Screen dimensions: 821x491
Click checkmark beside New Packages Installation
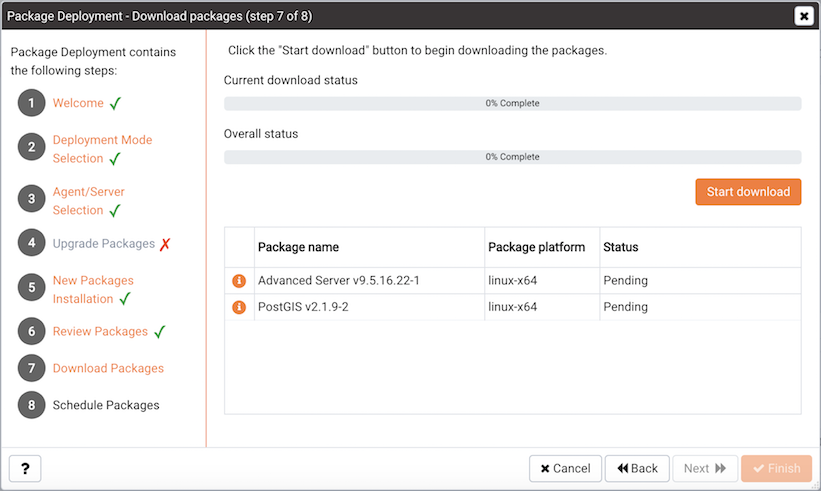(x=125, y=299)
